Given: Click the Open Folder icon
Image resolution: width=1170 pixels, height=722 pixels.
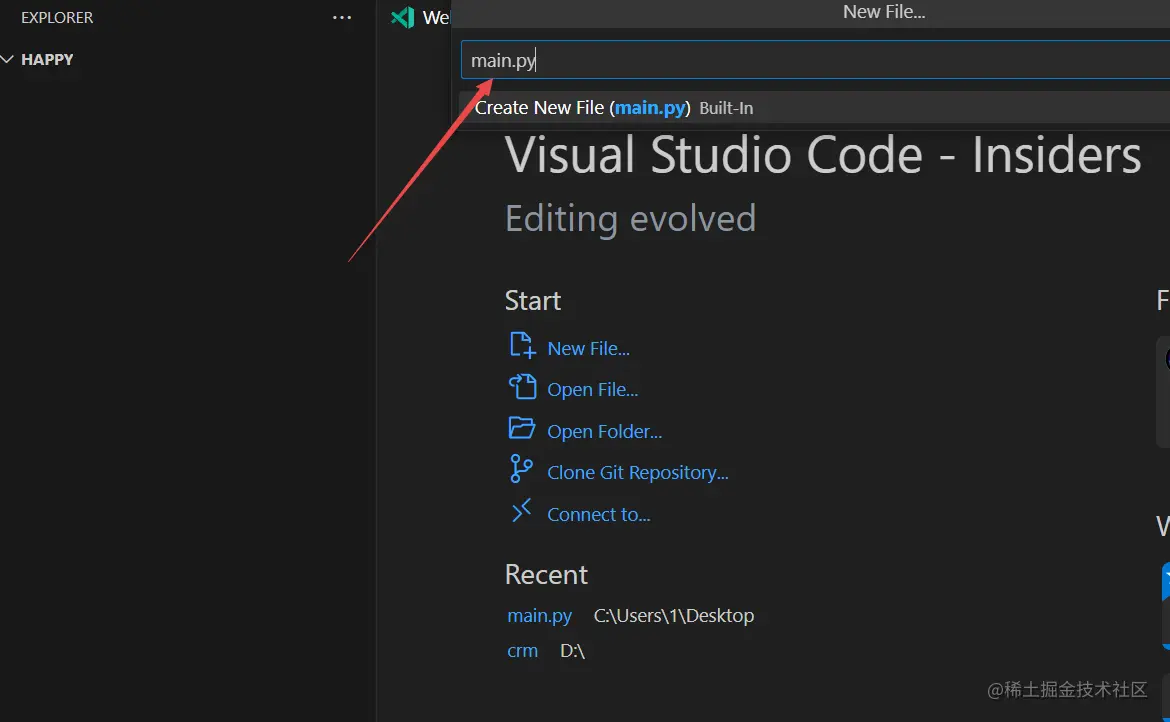Looking at the screenshot, I should coord(522,428).
